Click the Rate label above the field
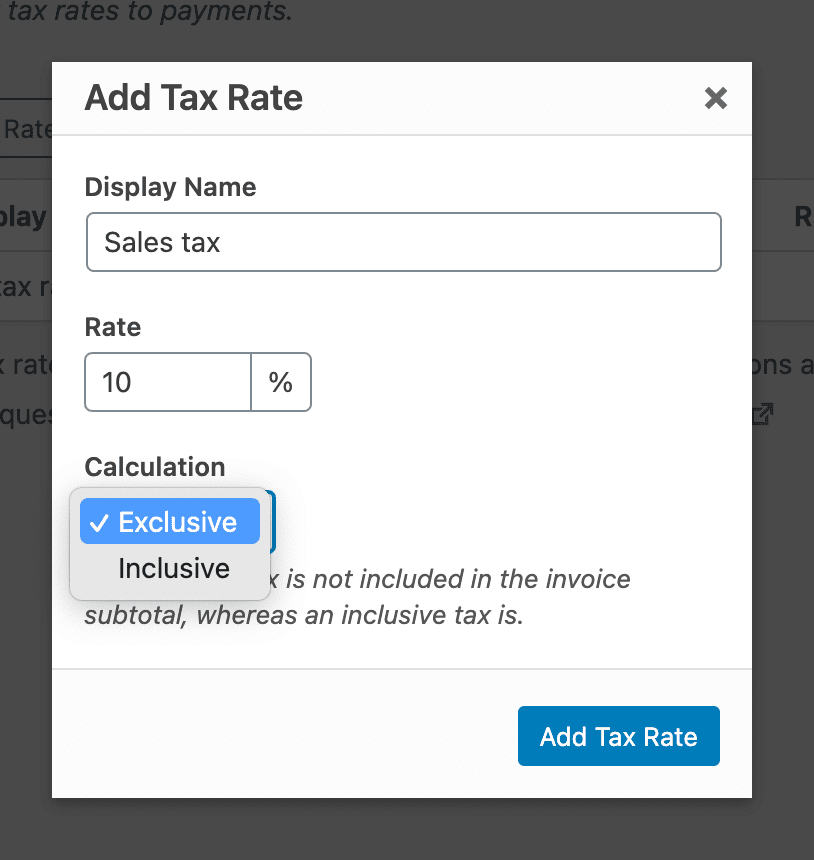This screenshot has height=860, width=814. click(113, 327)
